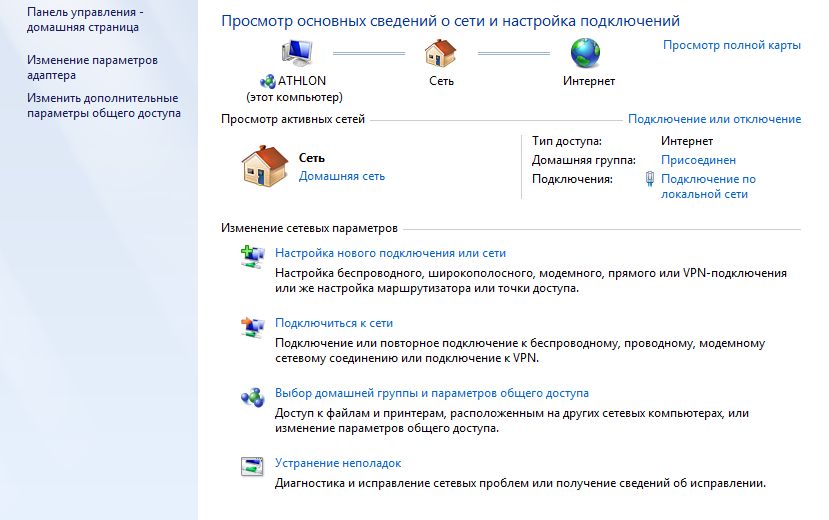Click description starting Диагностика и исправление сетевых проблем
The height and width of the screenshot is (520, 829).
tap(520, 483)
